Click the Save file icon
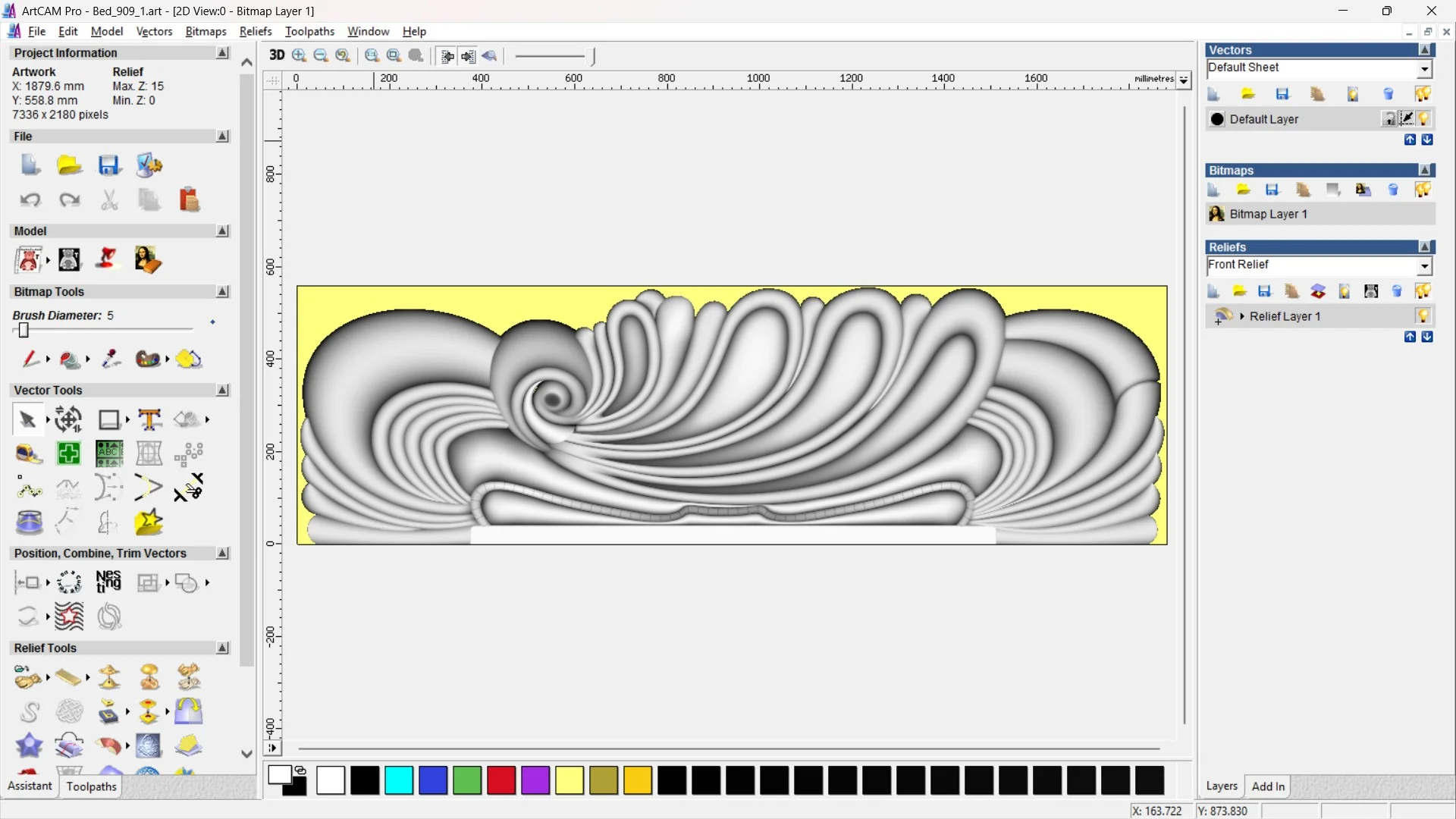Viewport: 1456px width, 819px height. [109, 165]
